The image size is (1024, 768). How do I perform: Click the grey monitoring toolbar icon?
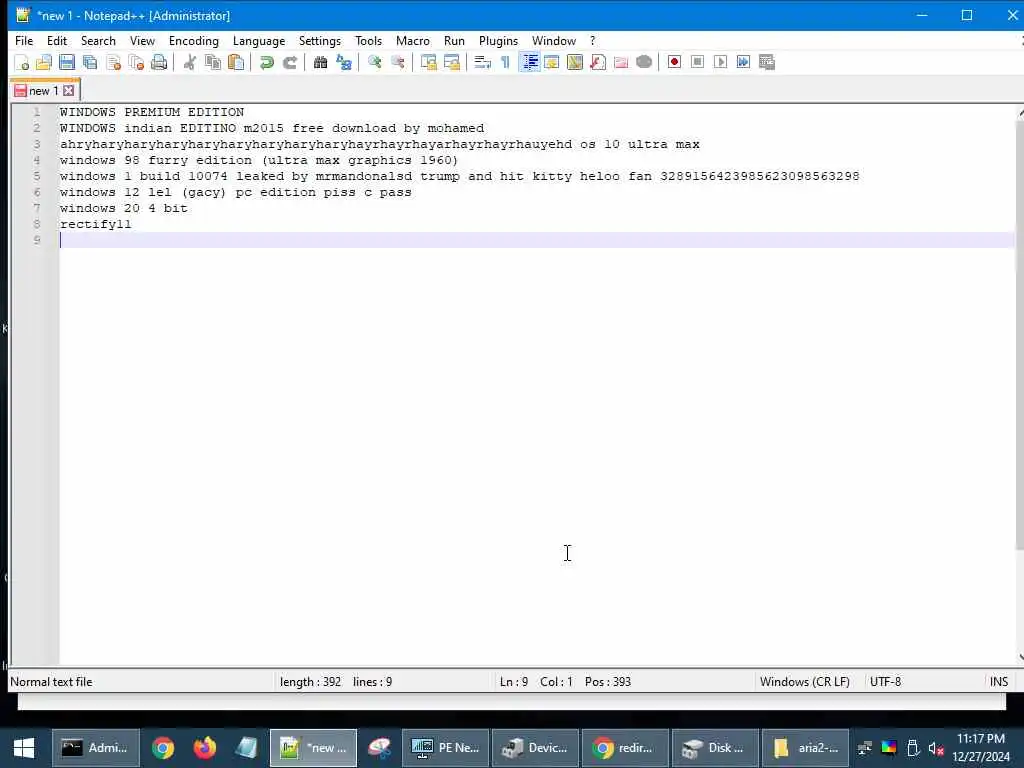coord(644,62)
